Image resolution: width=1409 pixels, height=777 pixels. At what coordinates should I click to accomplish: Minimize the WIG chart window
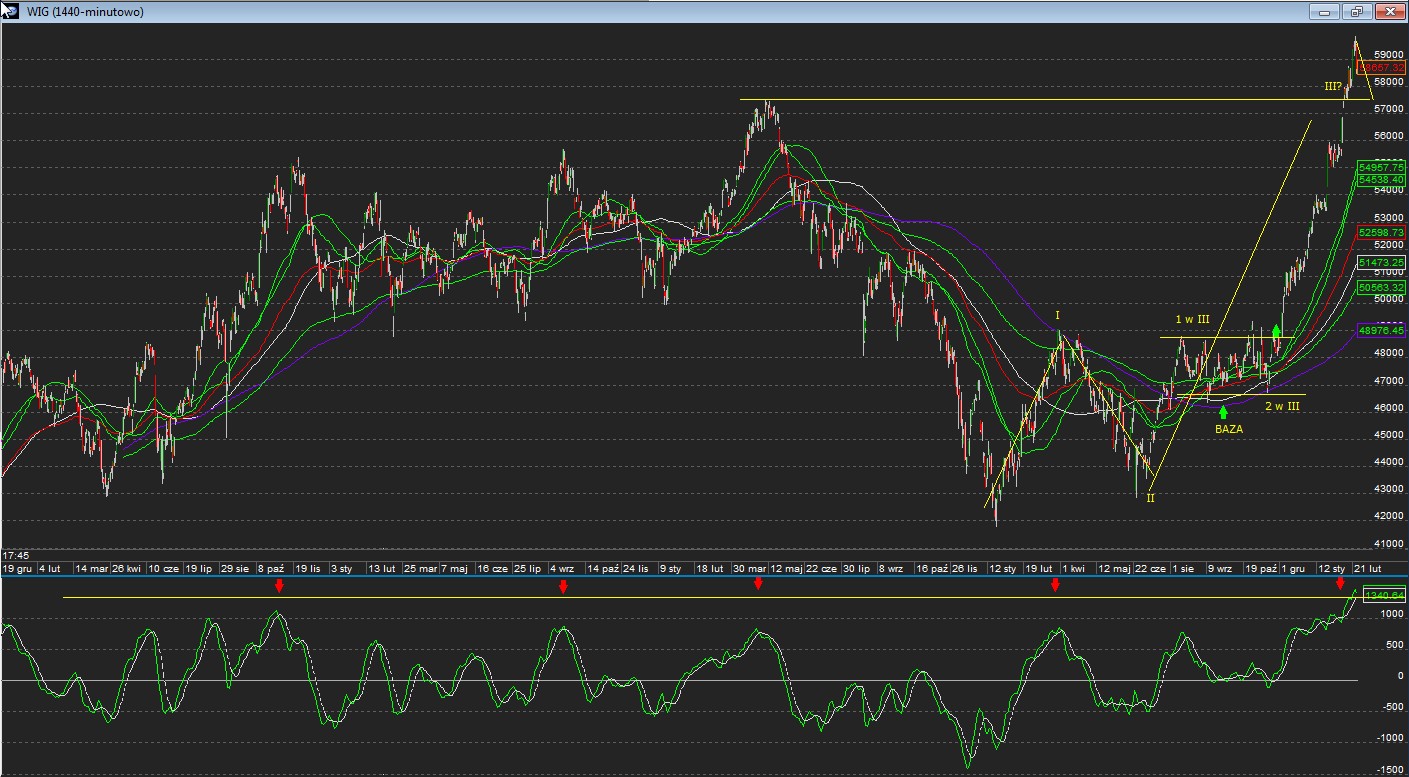(x=1325, y=12)
